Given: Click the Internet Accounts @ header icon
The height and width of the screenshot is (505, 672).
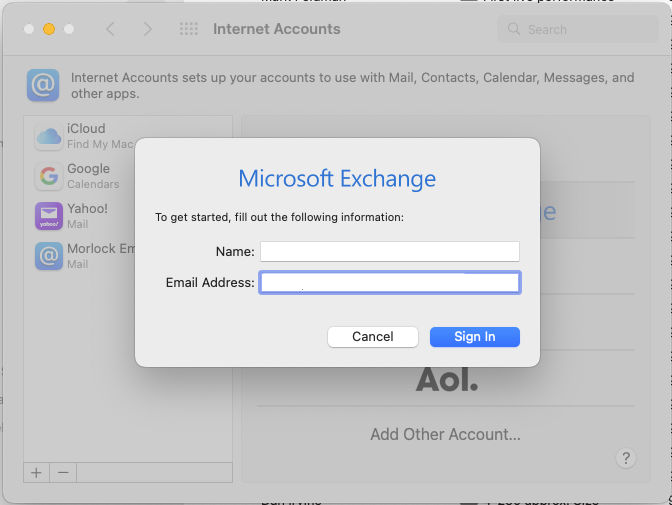Looking at the screenshot, I should click(x=43, y=85).
